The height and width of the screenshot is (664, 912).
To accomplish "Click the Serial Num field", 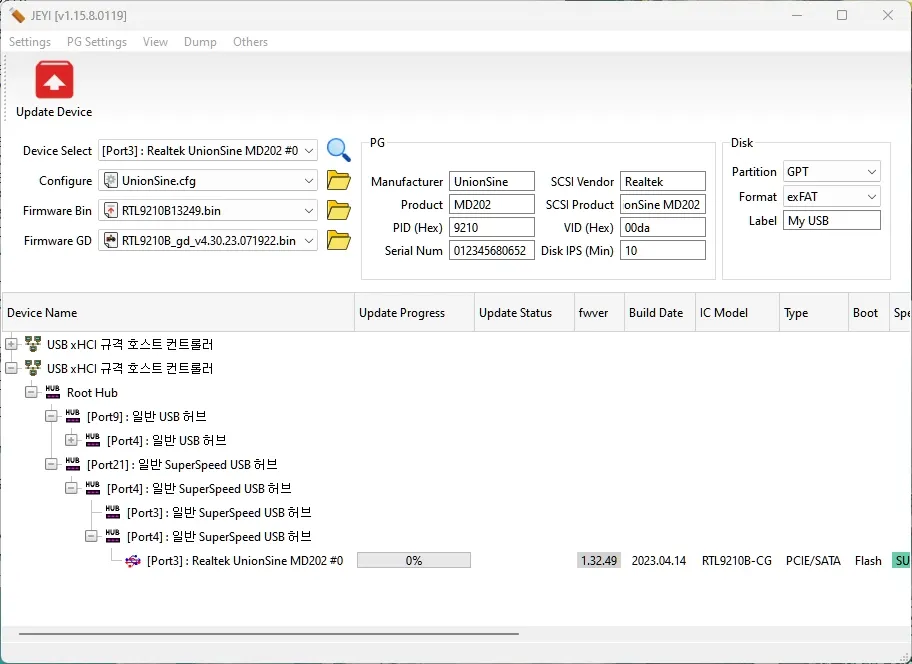I will [491, 251].
